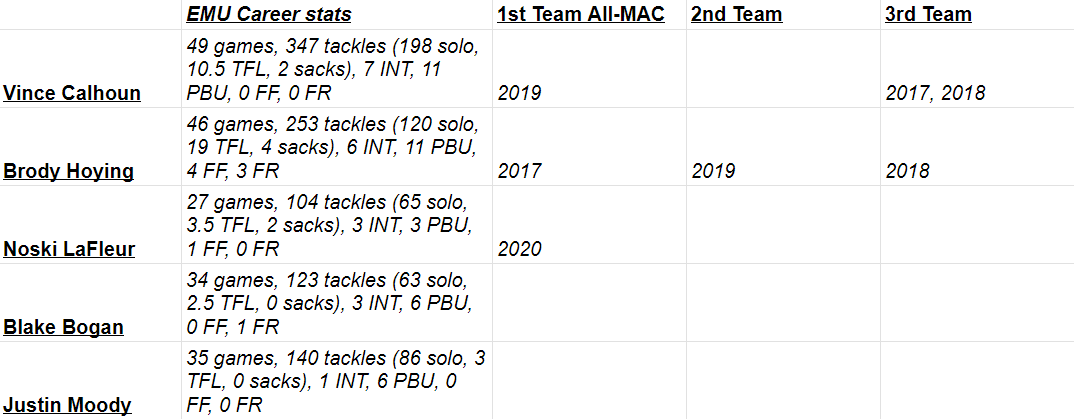Viewport: 1074px width, 419px height.
Task: Click the Justin Moody name cell
Action: pos(67,405)
